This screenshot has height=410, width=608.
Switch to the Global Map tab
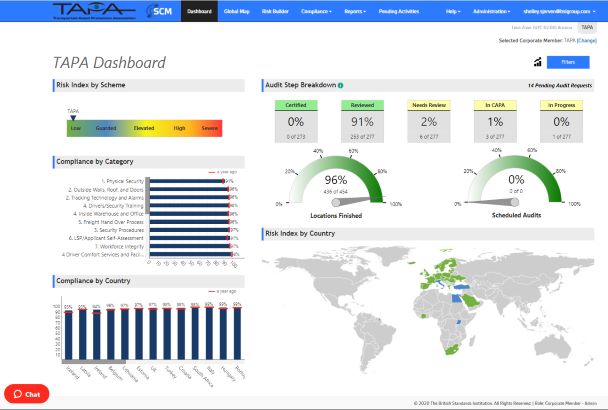pos(238,11)
